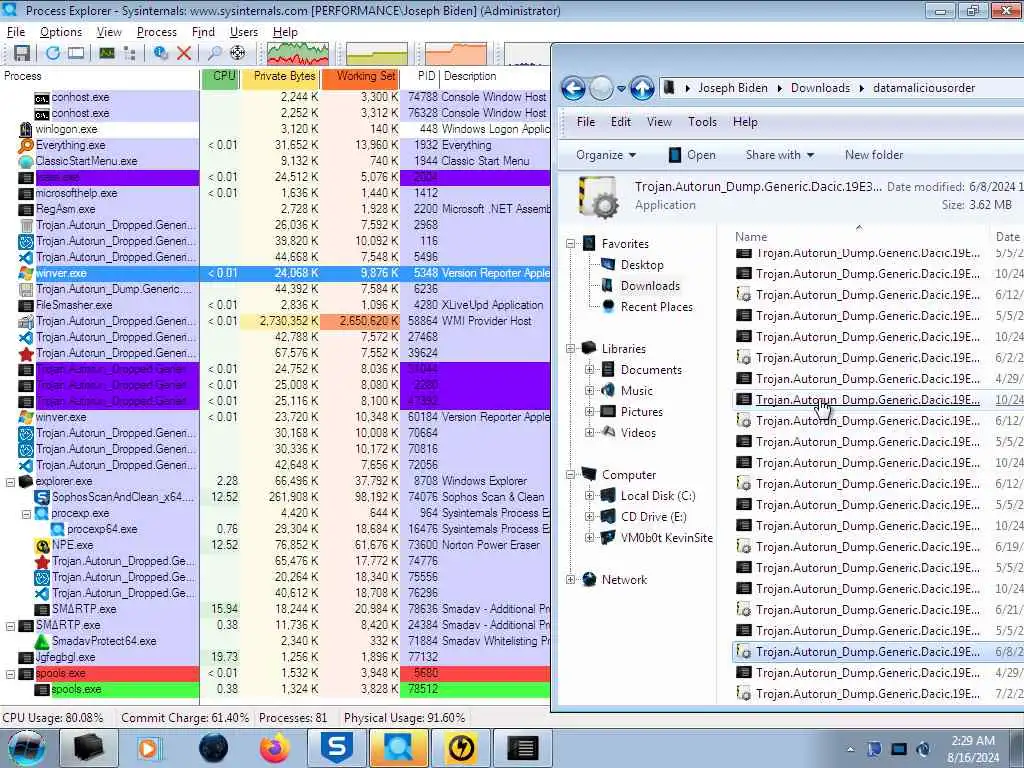Screen dimensions: 1024x768
Task: Open the Edit menu in the Explorer window
Action: pos(620,122)
